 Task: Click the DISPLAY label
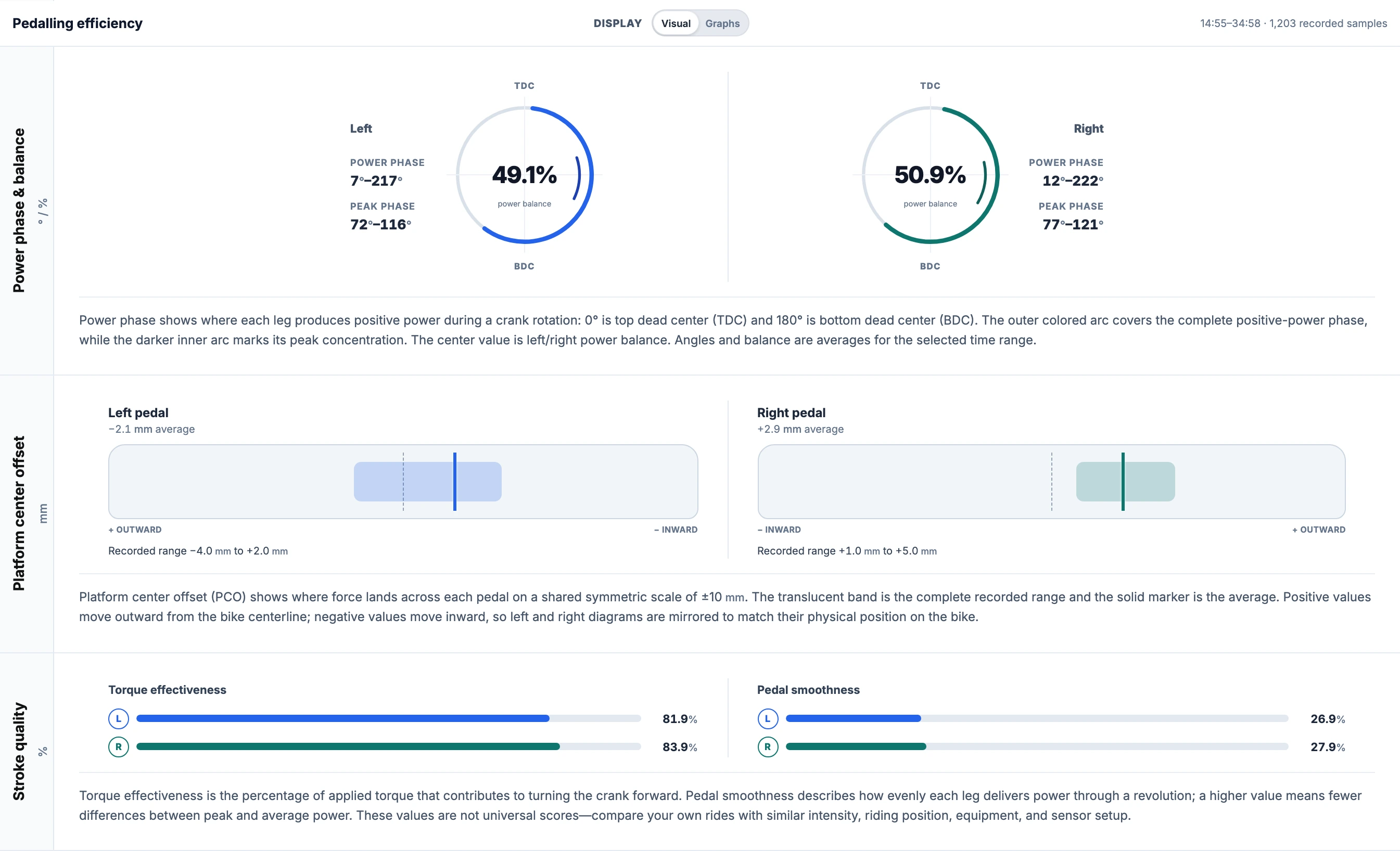[x=618, y=23]
